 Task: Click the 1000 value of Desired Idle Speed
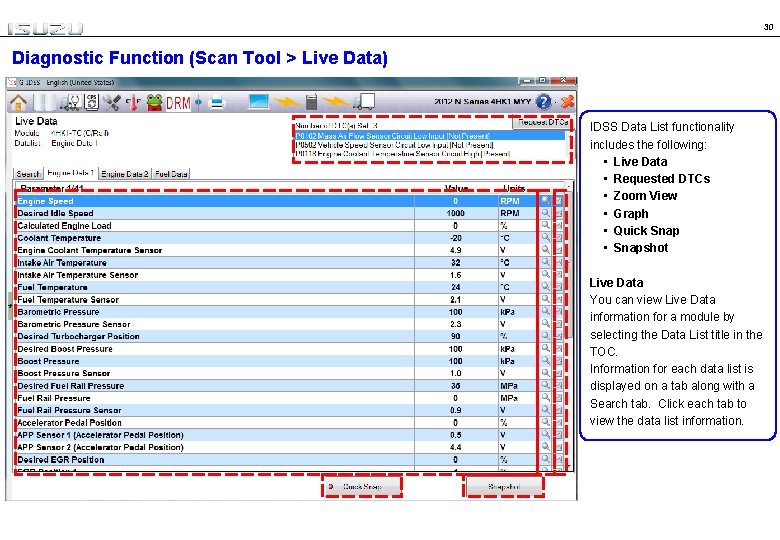click(x=455, y=213)
